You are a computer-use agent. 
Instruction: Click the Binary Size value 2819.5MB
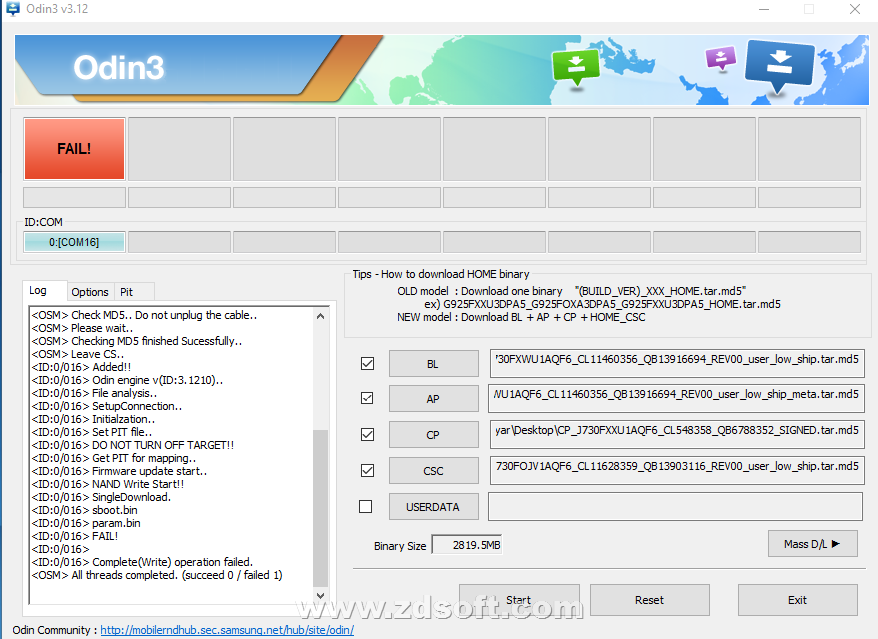pyautogui.click(x=466, y=545)
